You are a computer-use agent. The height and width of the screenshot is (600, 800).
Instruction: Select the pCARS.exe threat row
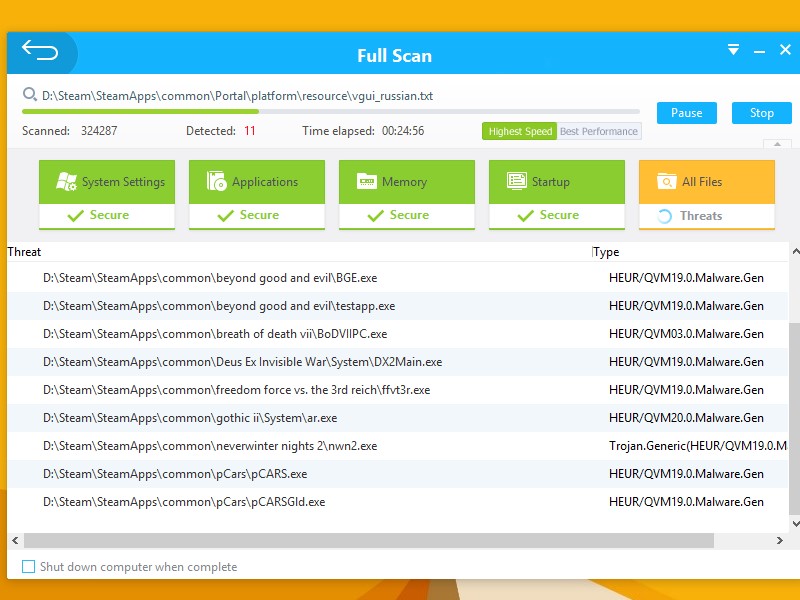(x=398, y=474)
